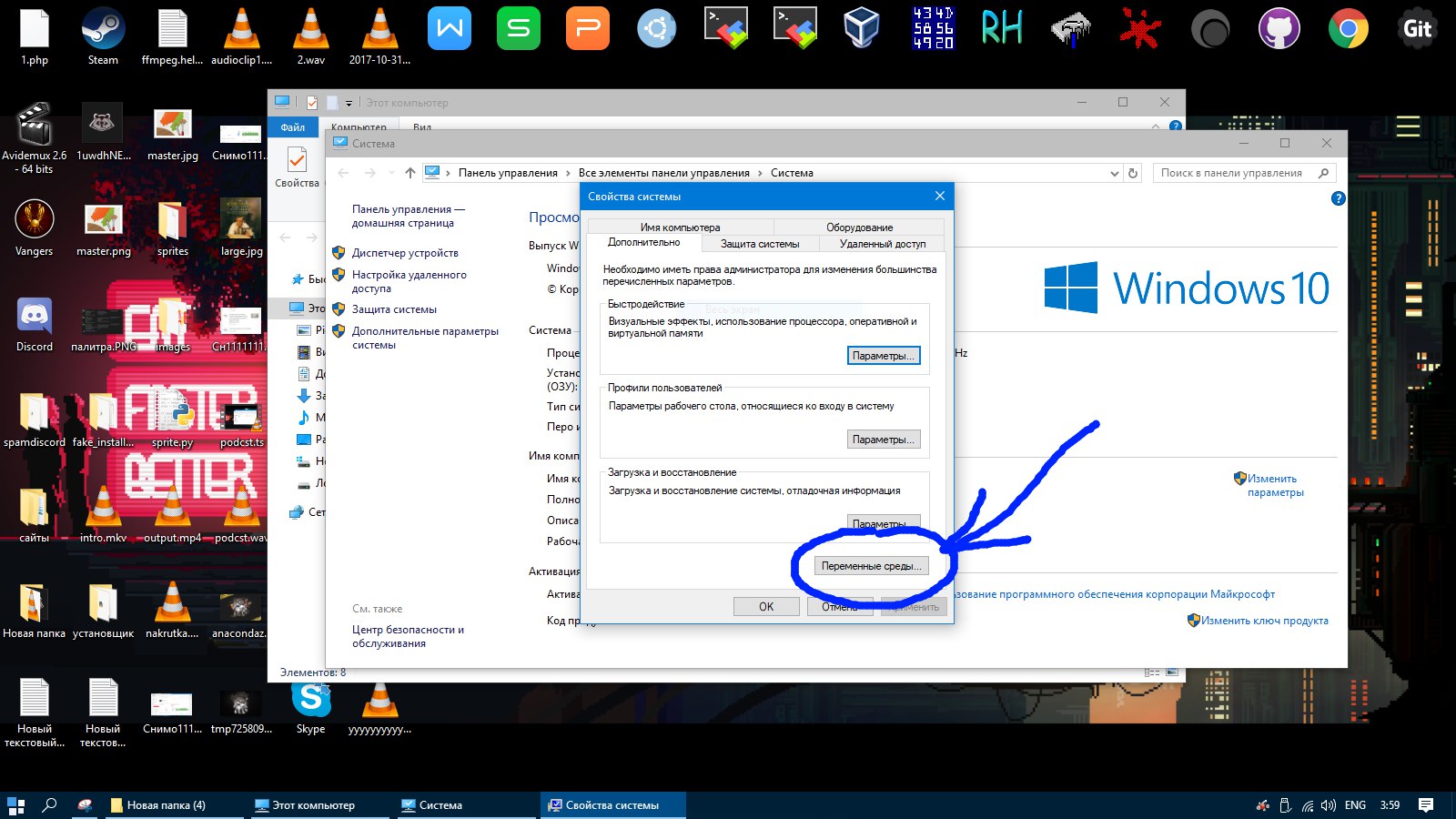Image resolution: width=1456 pixels, height=819 pixels.
Task: Close the Свойства системы dialog
Action: tap(940, 196)
